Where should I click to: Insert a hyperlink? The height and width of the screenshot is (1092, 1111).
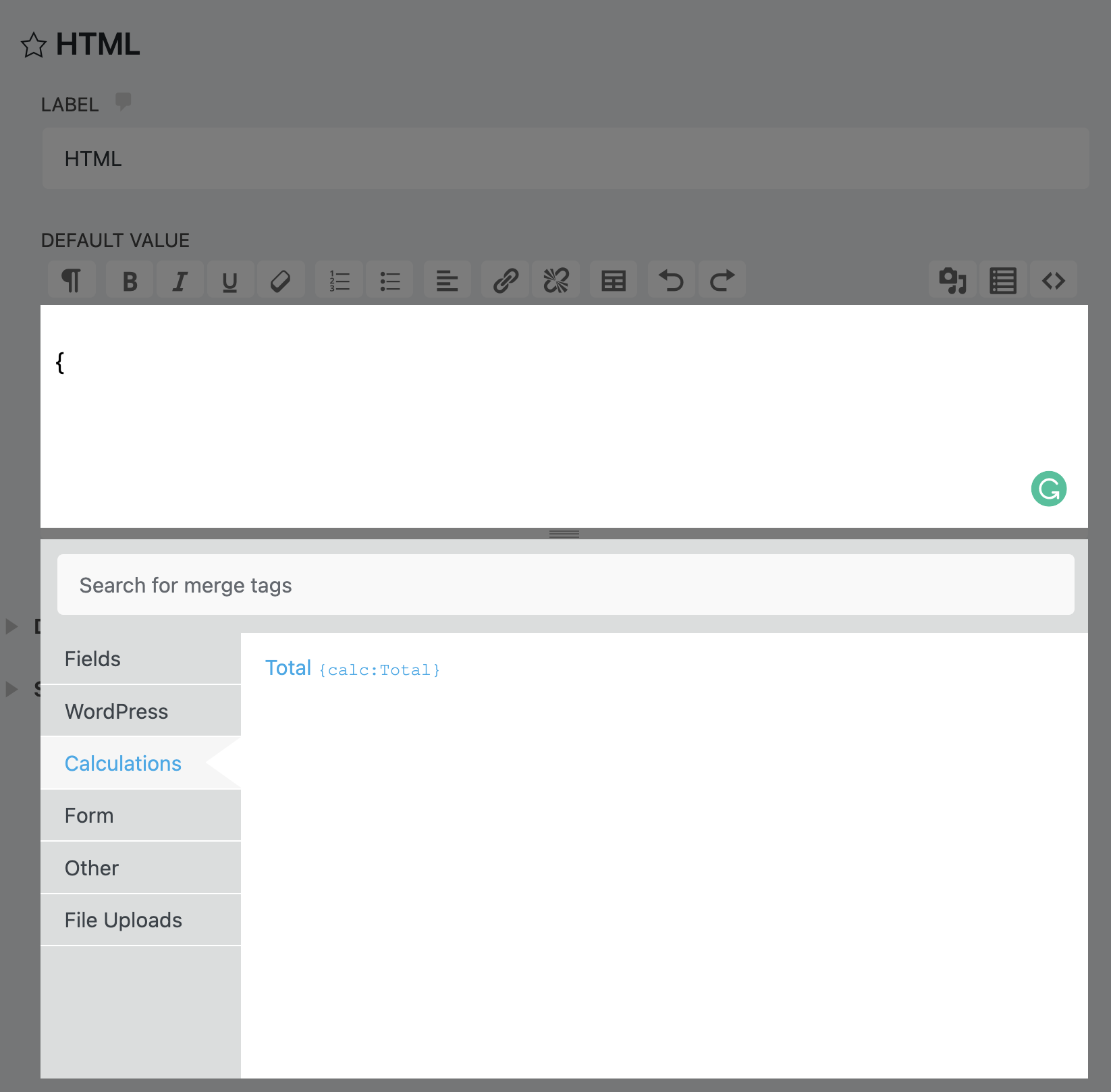tap(505, 279)
